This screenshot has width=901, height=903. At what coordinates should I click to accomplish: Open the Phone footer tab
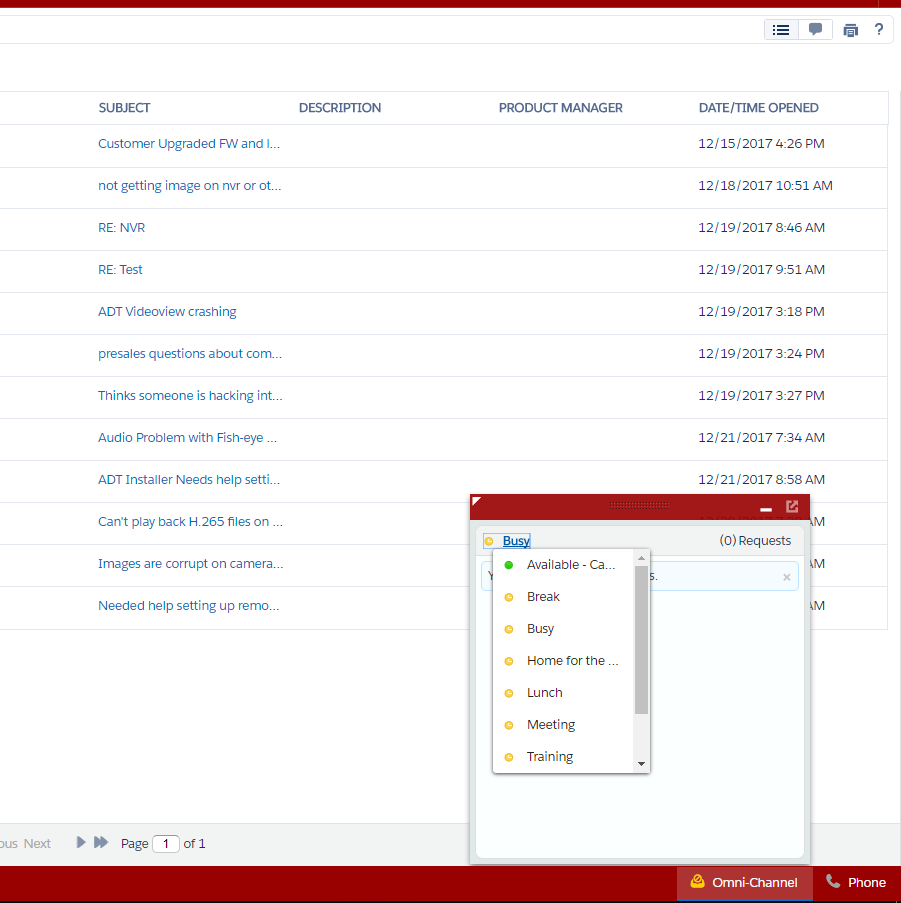click(x=856, y=882)
